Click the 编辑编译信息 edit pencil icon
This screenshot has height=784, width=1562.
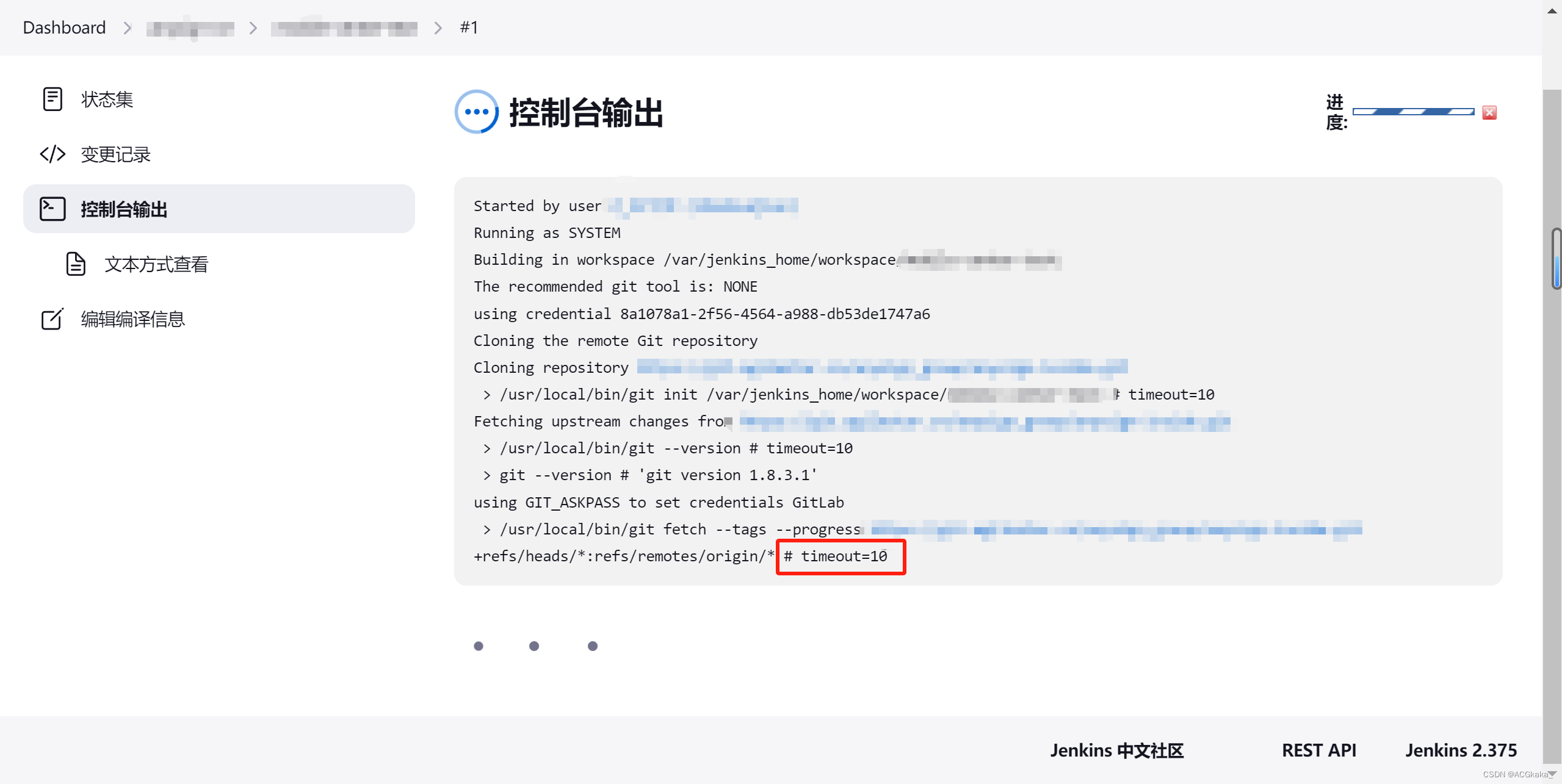coord(52,318)
